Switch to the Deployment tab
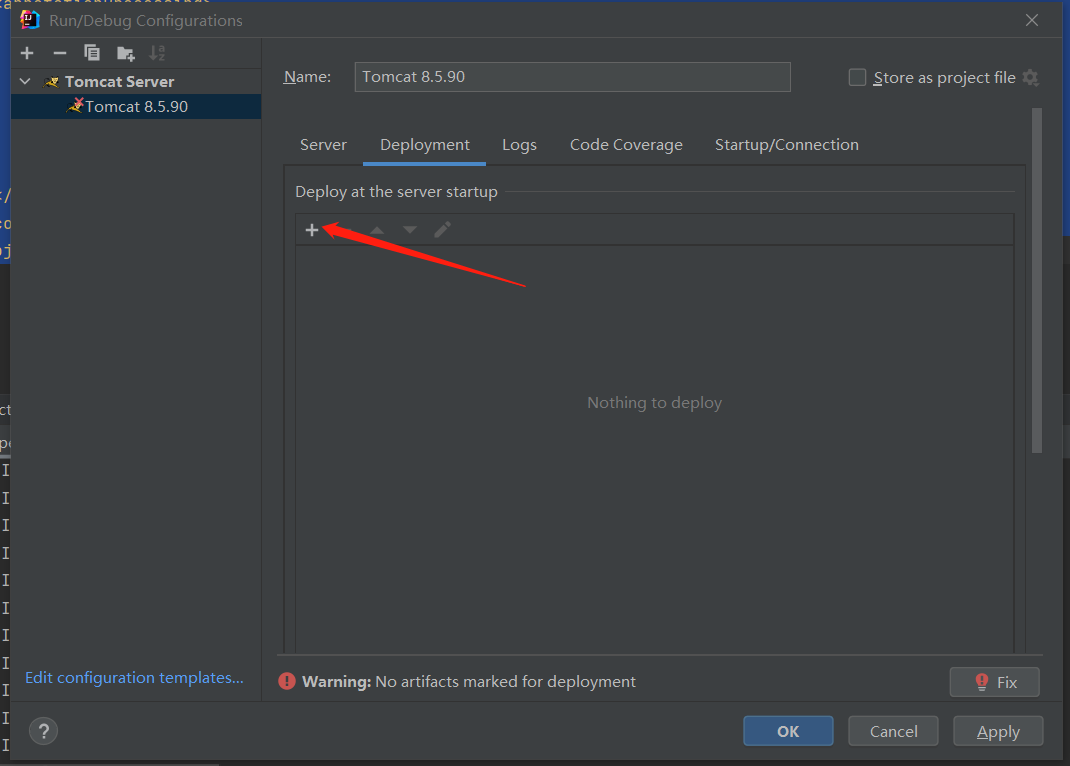The image size is (1070, 766). (424, 145)
